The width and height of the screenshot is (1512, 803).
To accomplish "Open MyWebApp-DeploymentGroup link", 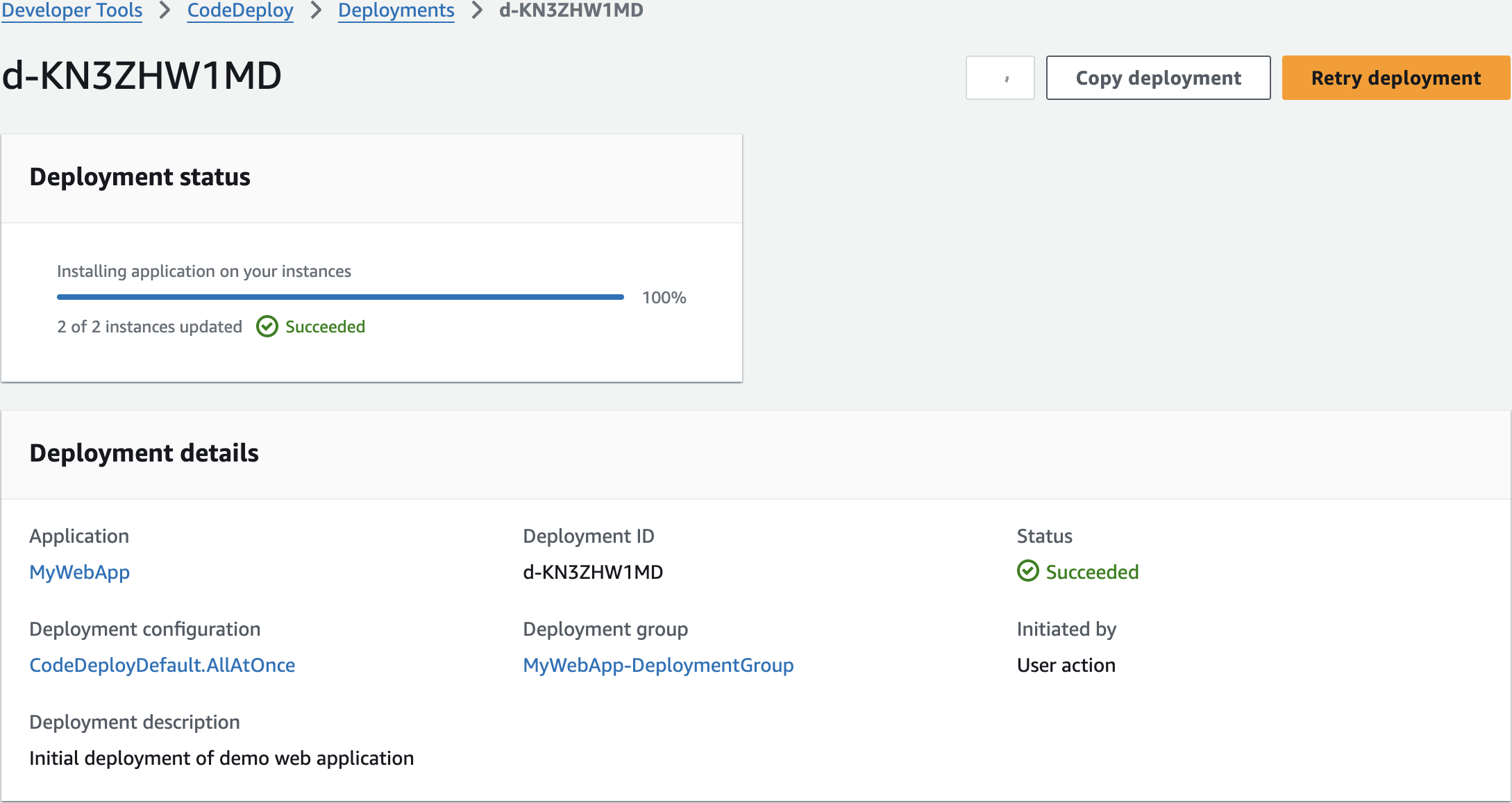I will click(x=658, y=665).
